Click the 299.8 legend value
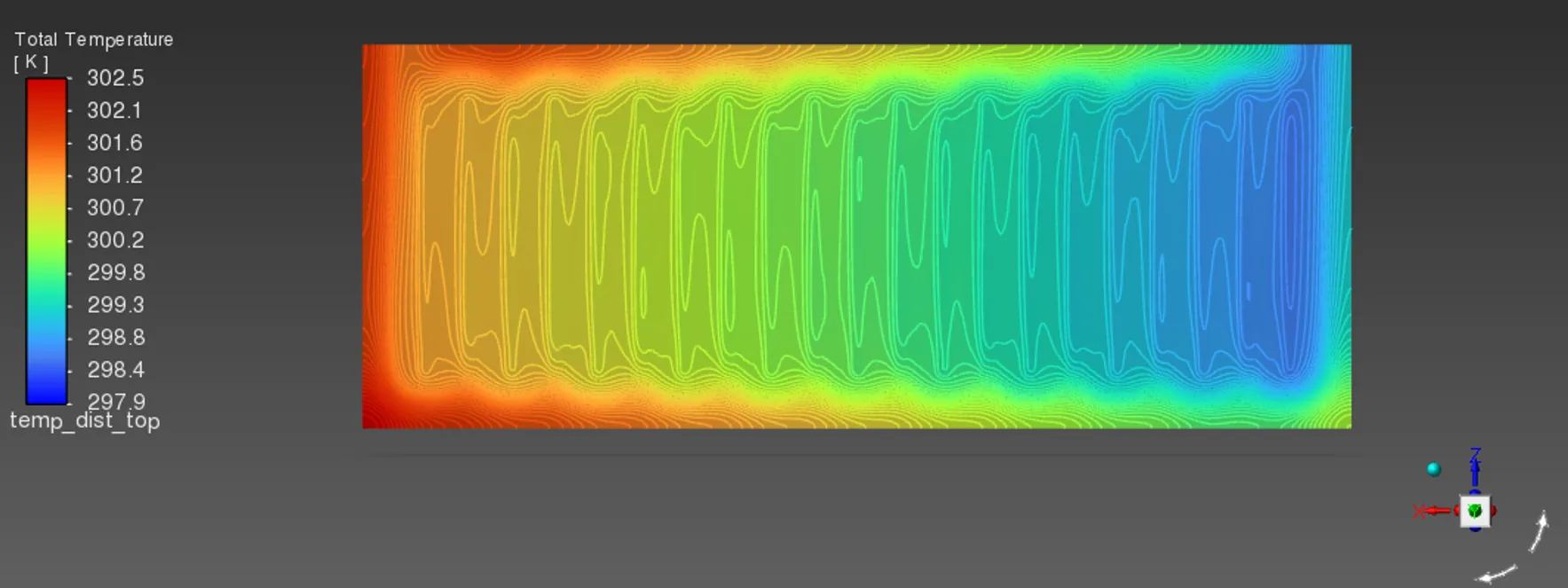This screenshot has height=588, width=1568. (x=116, y=272)
